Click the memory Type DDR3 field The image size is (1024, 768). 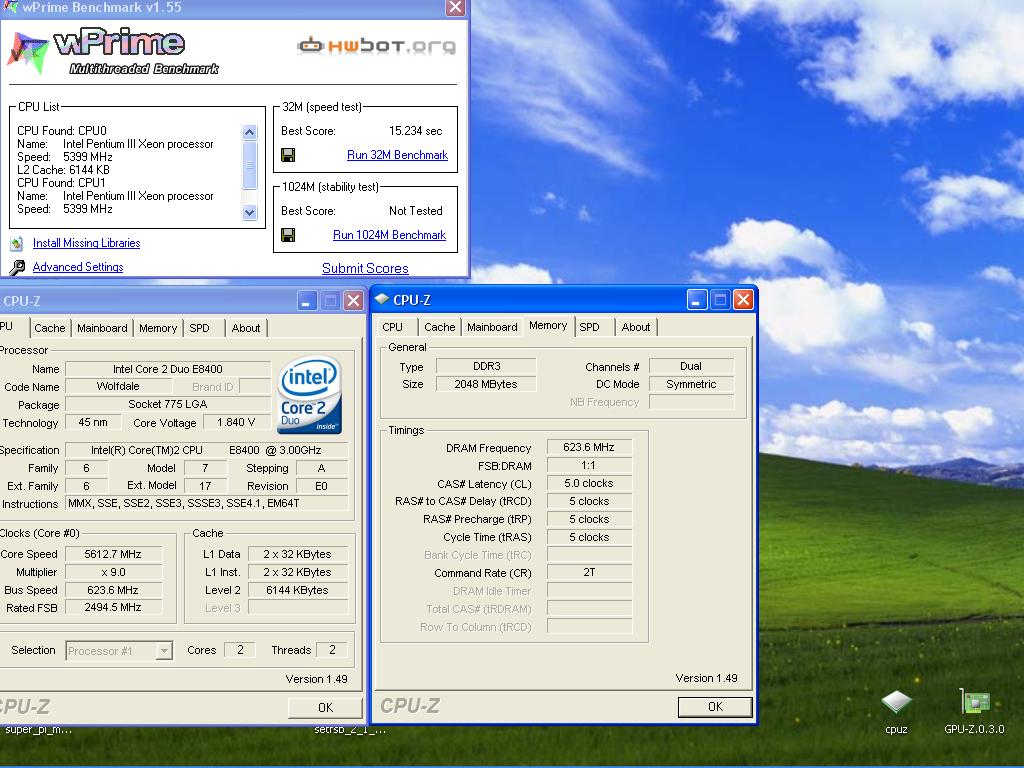click(x=487, y=366)
